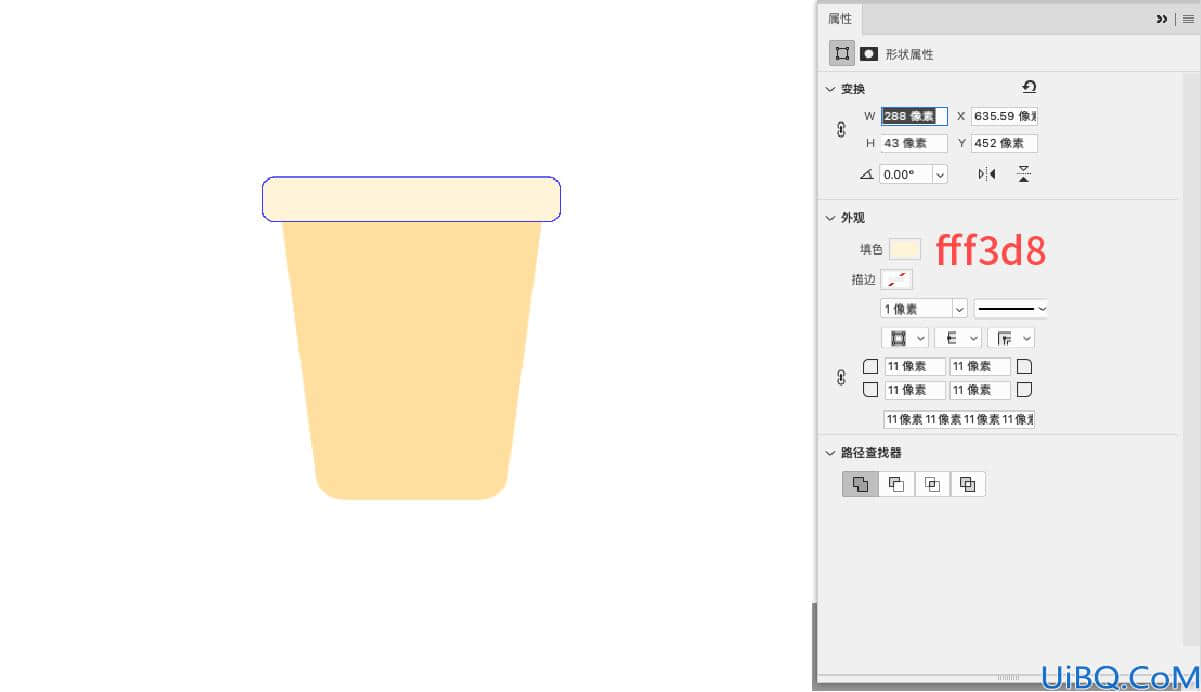The width and height of the screenshot is (1201, 692).
Task: Edit the Y position field
Action: pos(1004,143)
